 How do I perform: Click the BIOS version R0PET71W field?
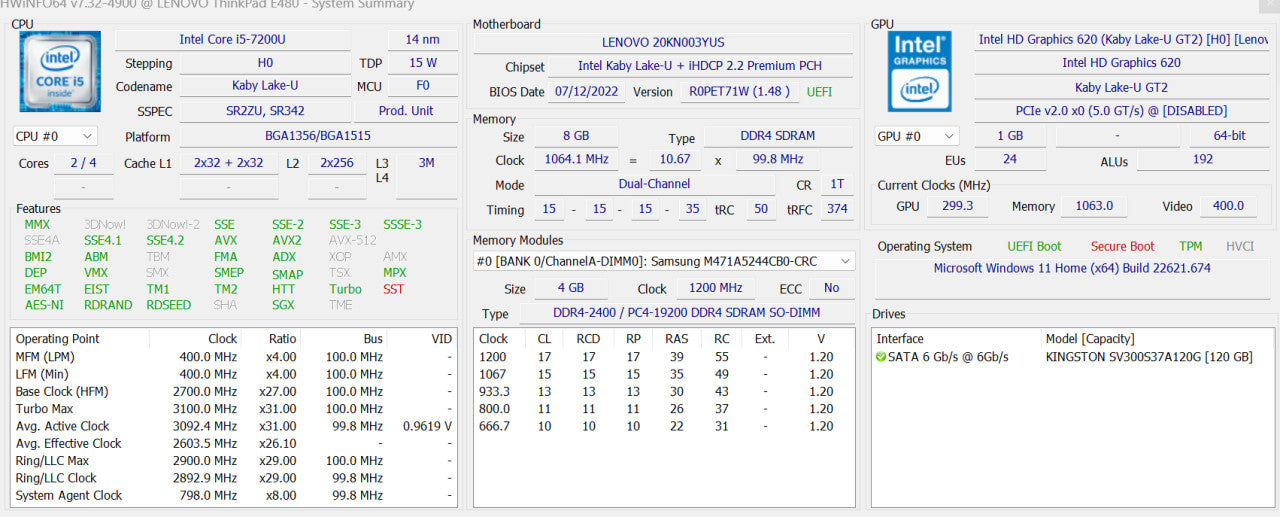tap(740, 91)
